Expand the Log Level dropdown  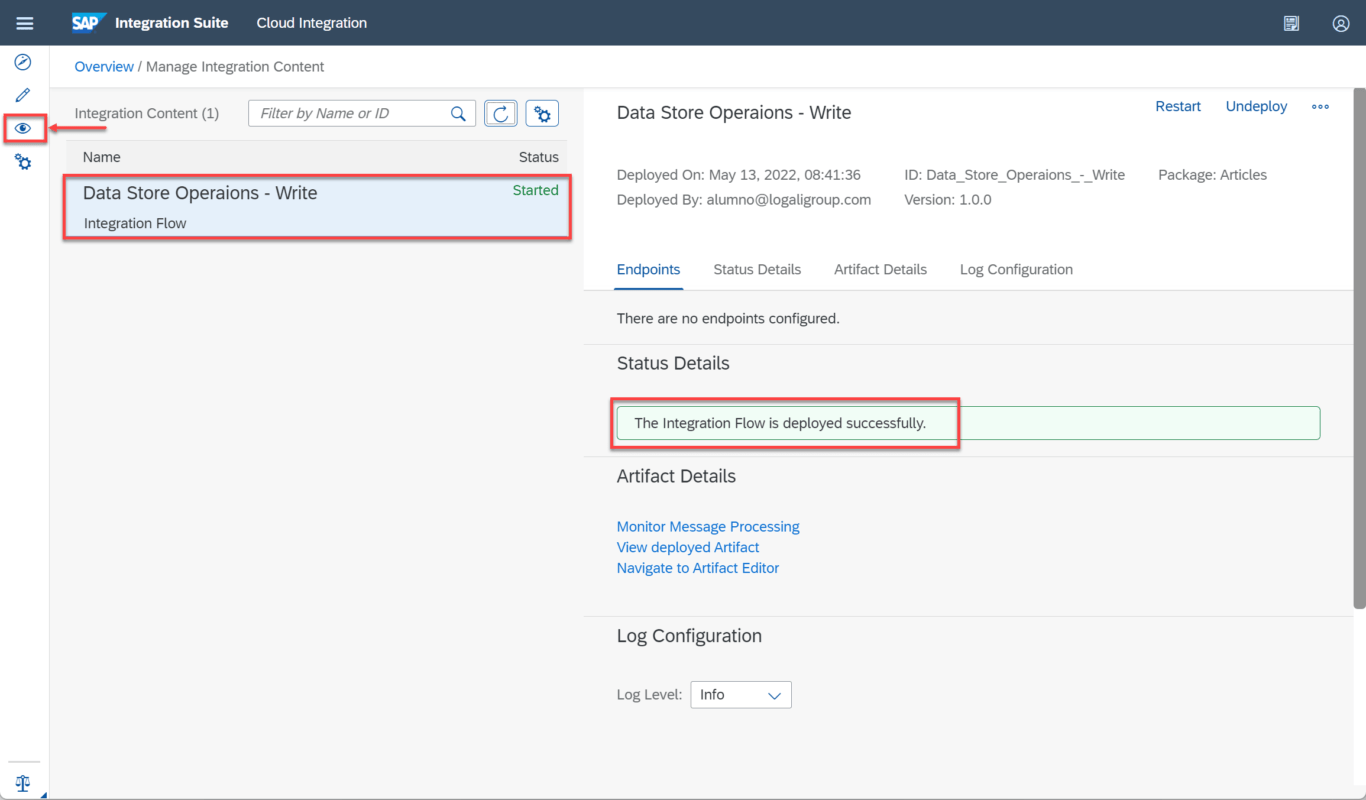741,694
